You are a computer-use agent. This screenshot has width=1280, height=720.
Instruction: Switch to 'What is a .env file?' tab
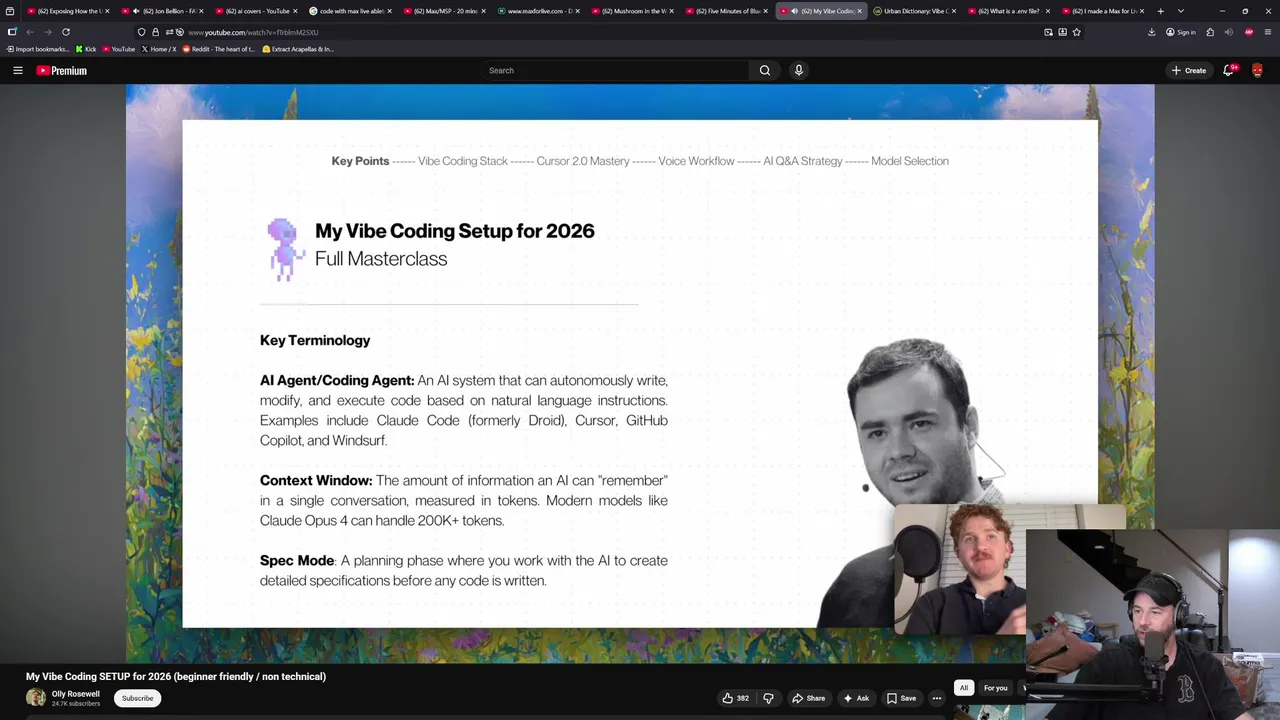coord(1007,11)
